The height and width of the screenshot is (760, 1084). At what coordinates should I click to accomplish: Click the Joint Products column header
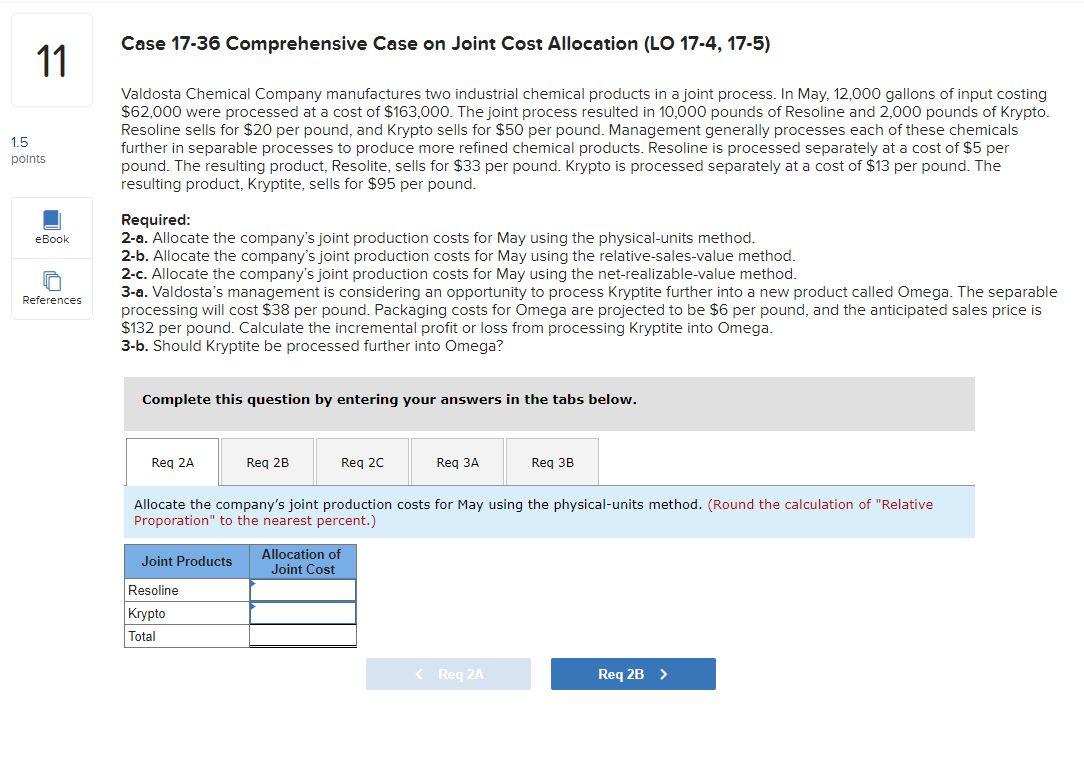point(186,561)
